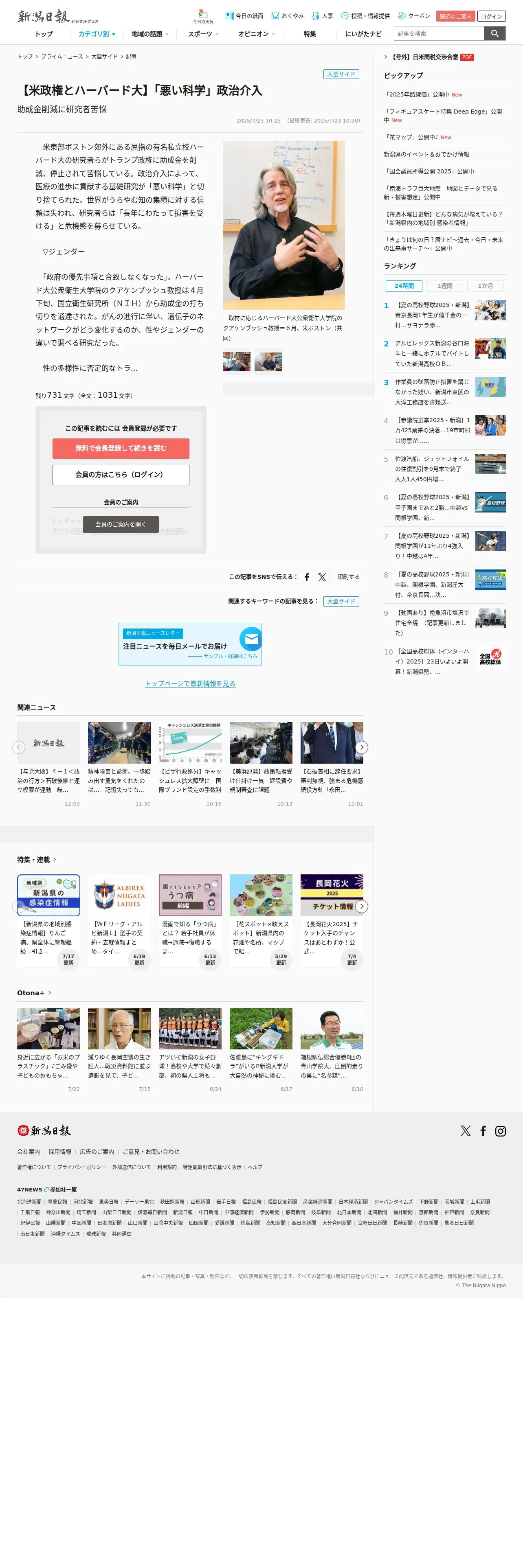Expand スポーツ navigation dropdown
The image size is (523, 1568).
pyautogui.click(x=203, y=34)
